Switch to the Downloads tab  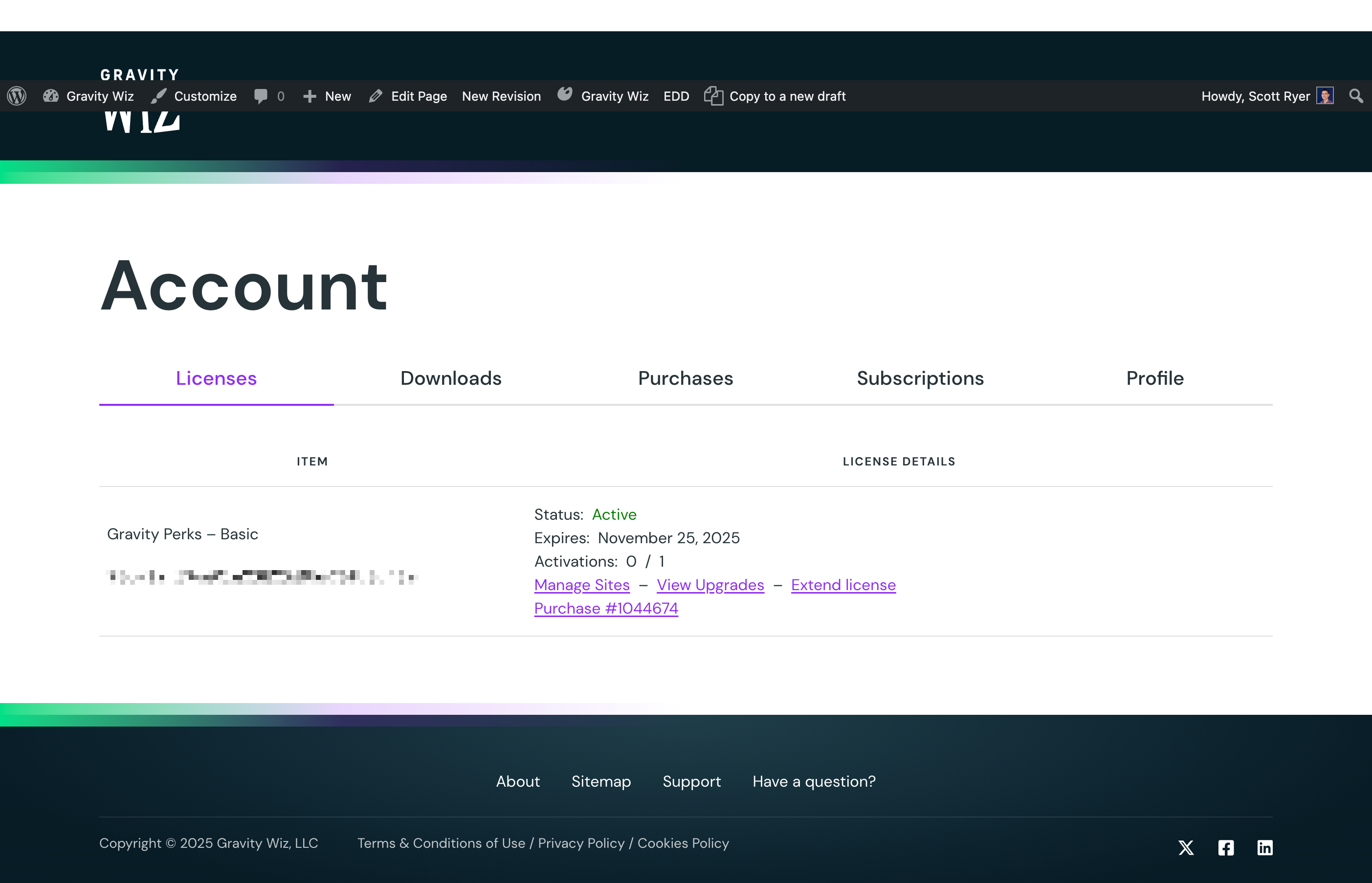click(451, 378)
